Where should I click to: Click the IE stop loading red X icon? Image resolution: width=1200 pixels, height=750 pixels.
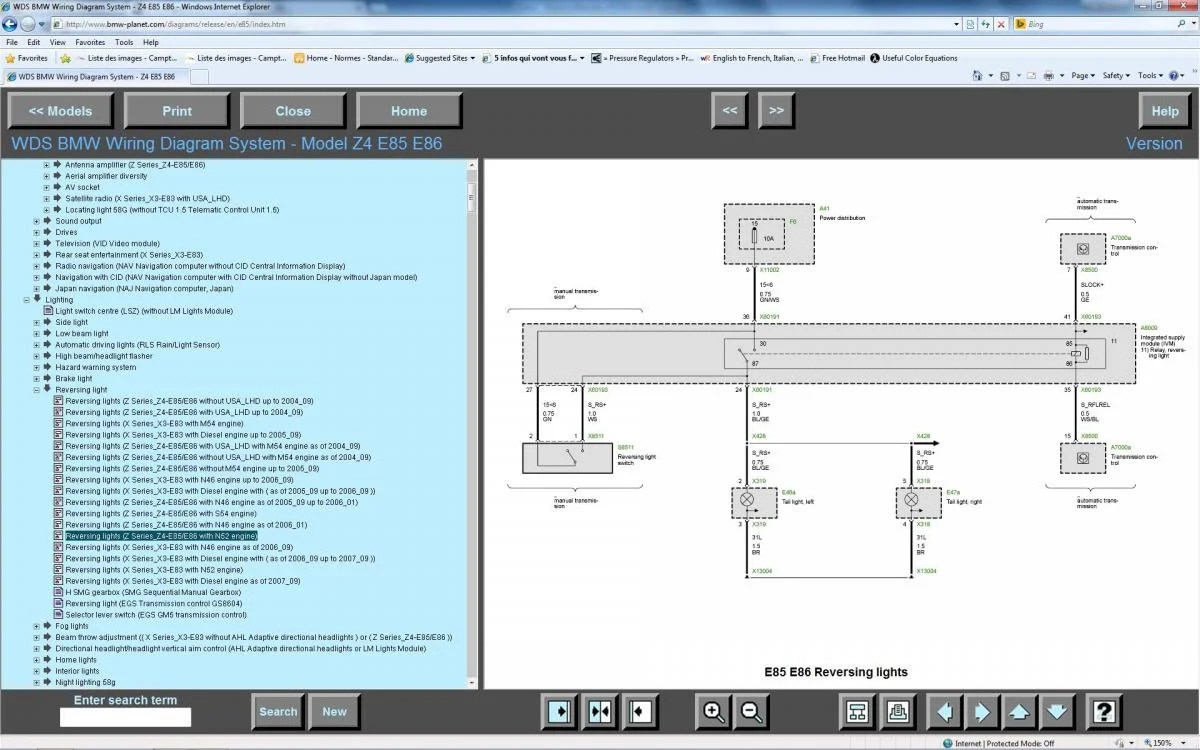[x=1001, y=23]
